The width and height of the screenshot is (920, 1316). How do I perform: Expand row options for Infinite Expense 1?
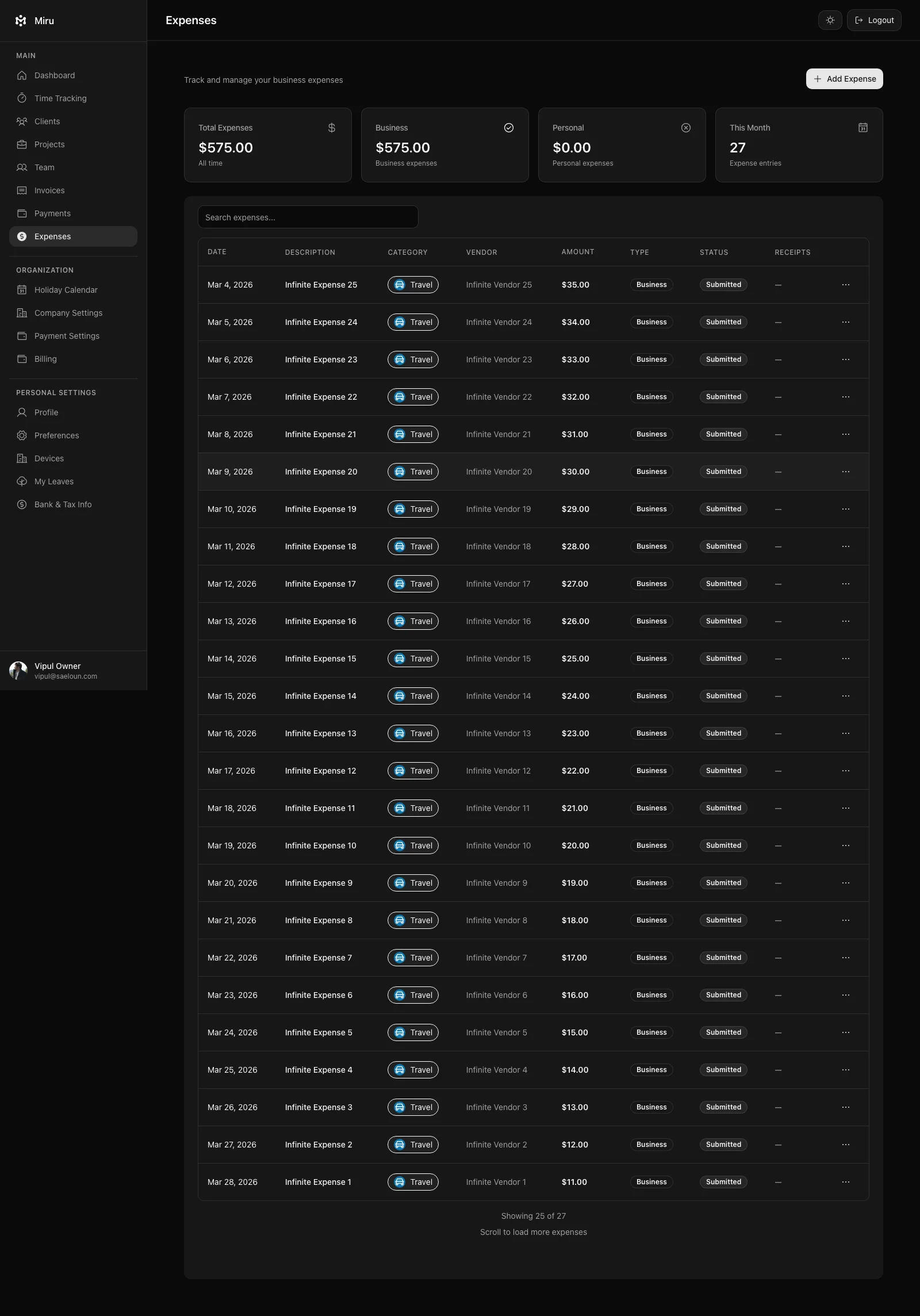coord(845,1182)
